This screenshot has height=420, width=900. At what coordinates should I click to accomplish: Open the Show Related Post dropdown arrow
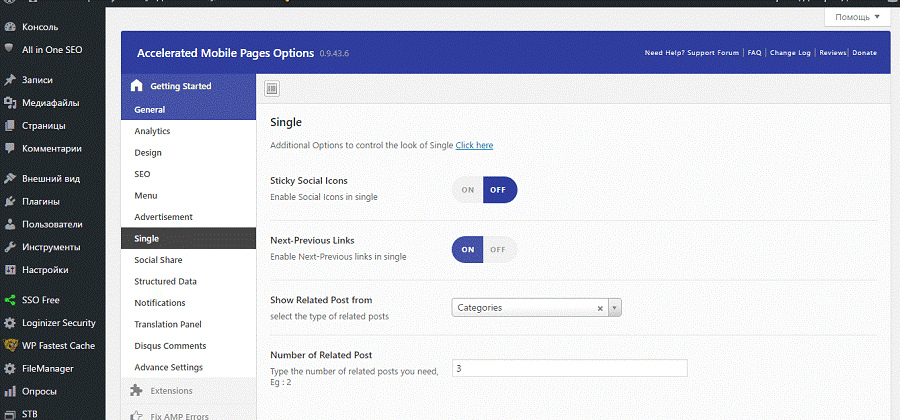615,308
